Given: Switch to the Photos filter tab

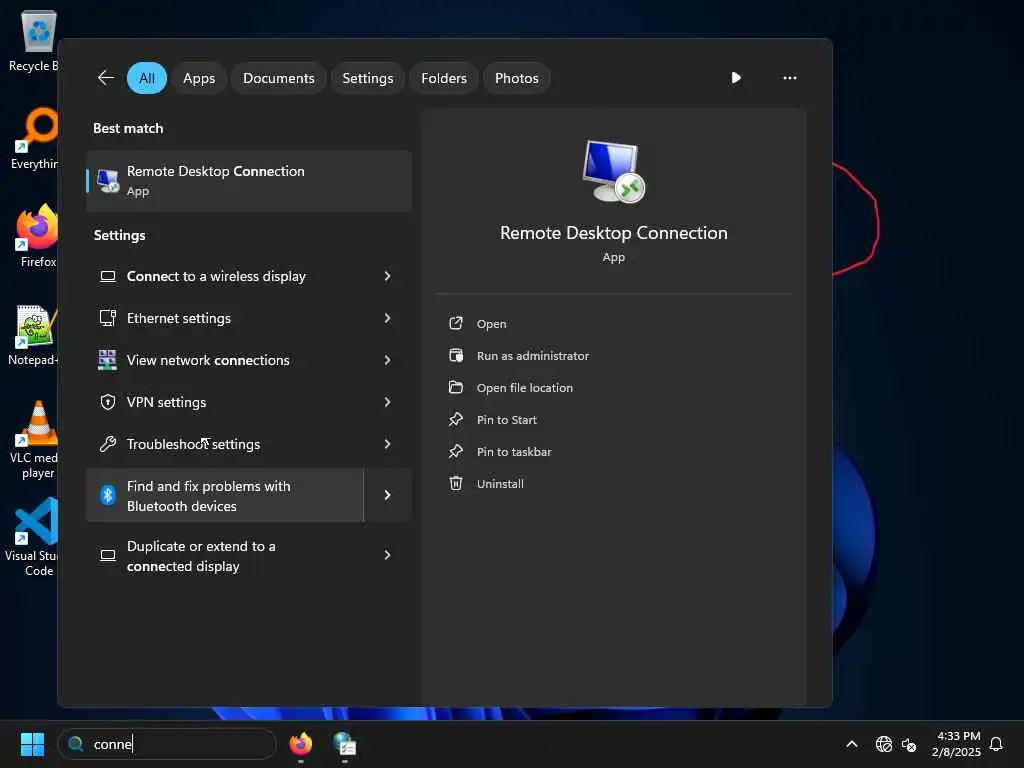Looking at the screenshot, I should tap(517, 78).
